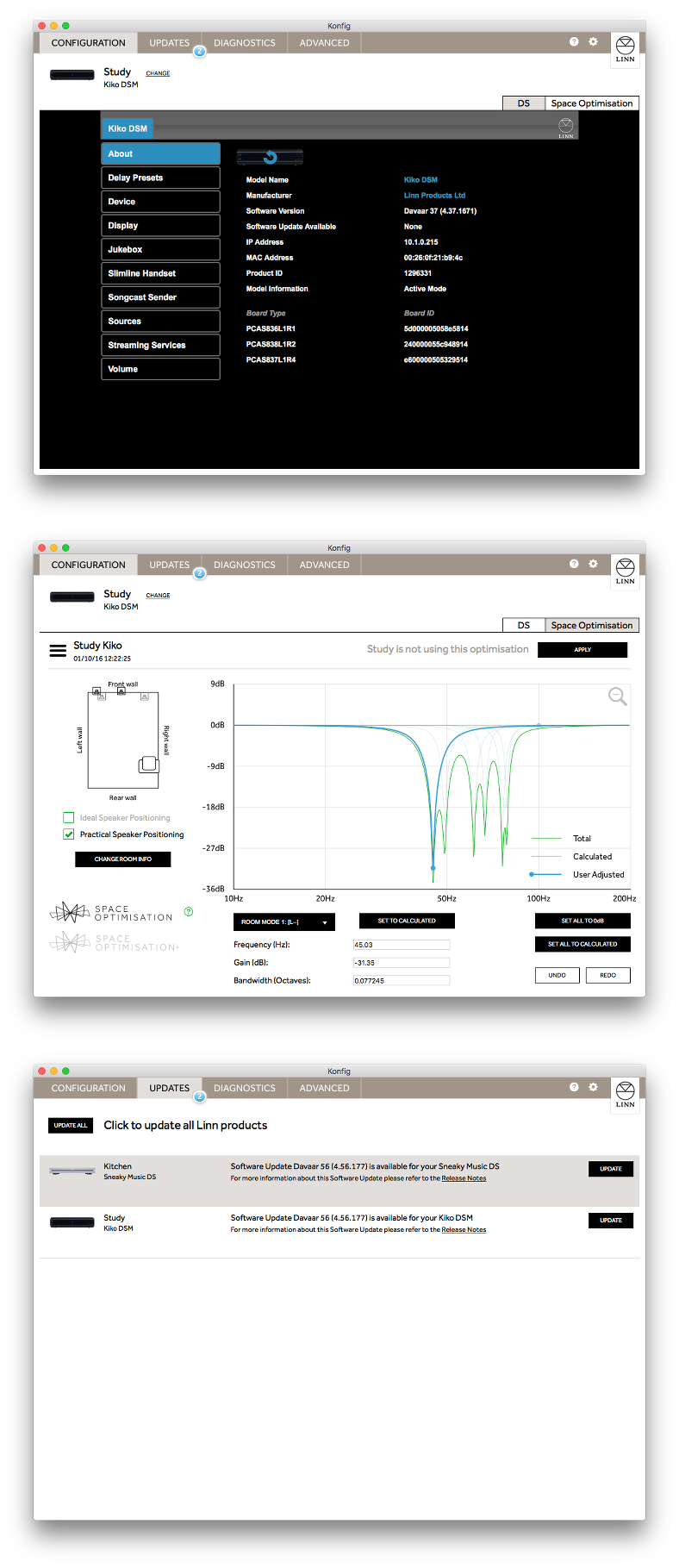Click UPDATE ALL button
The width and height of the screenshot is (679, 1568).
[71, 1125]
